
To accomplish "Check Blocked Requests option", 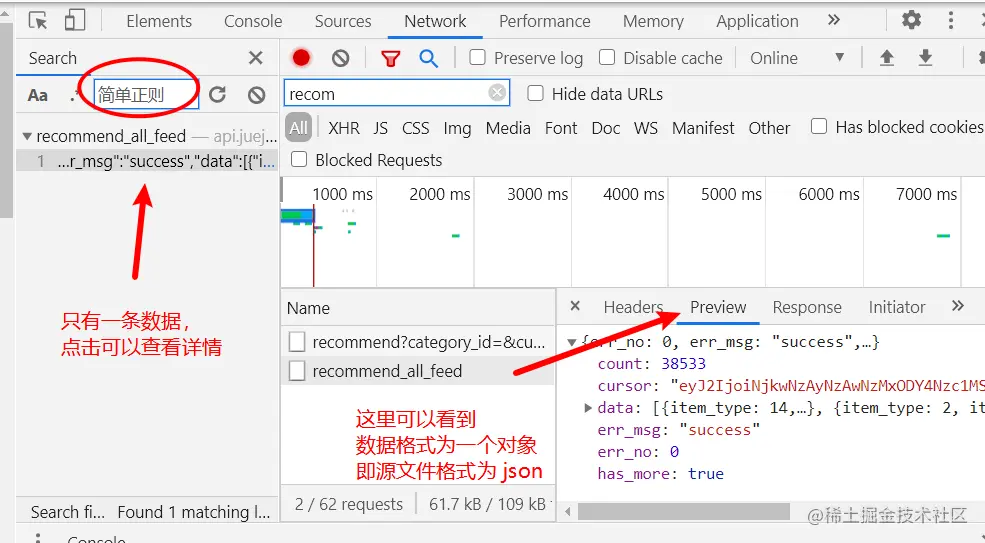I will [x=299, y=160].
